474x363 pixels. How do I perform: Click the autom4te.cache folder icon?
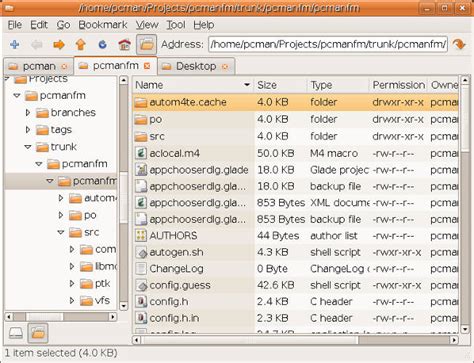pos(141,102)
